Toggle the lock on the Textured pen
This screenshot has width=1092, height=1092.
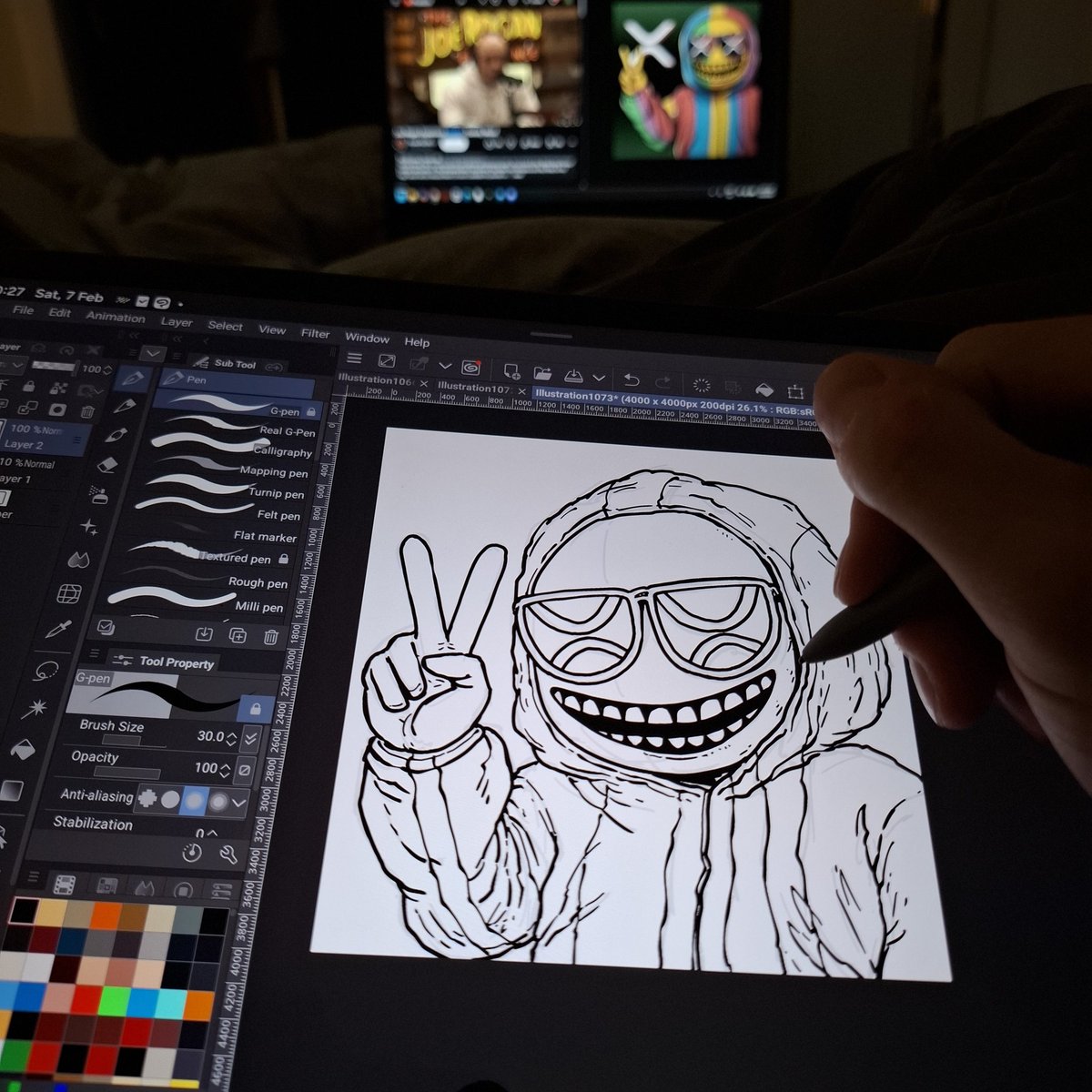(x=285, y=558)
